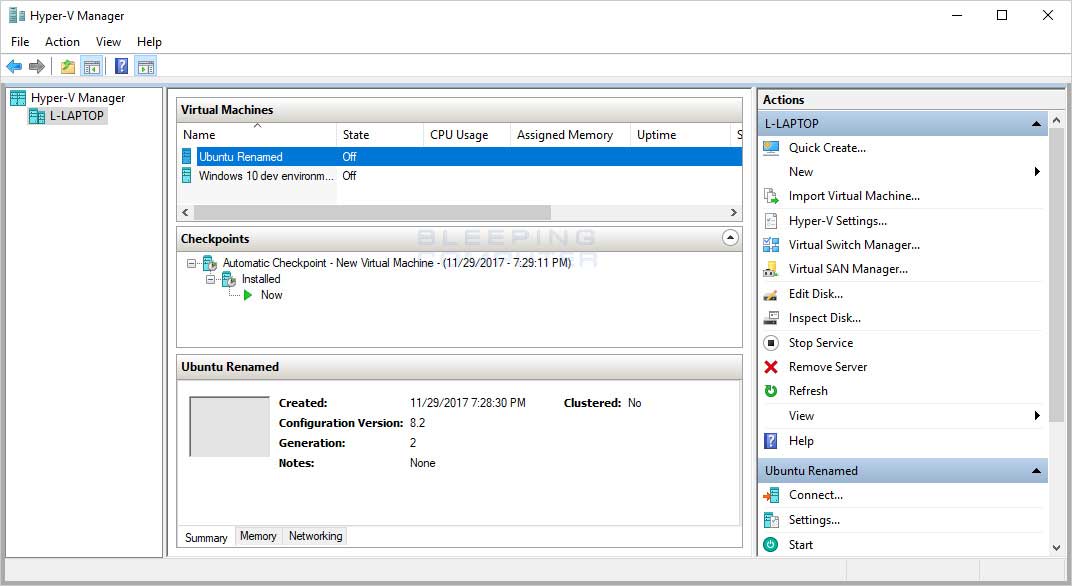Click the Windows 10 dev environment VM icon
1072x586 pixels.
tap(187, 176)
